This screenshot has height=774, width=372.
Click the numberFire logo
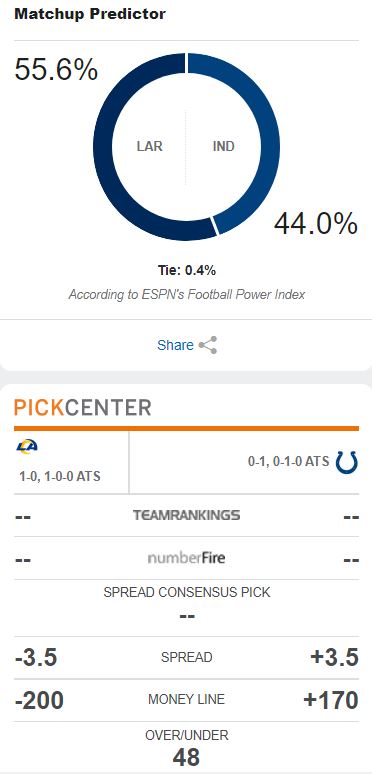186,558
